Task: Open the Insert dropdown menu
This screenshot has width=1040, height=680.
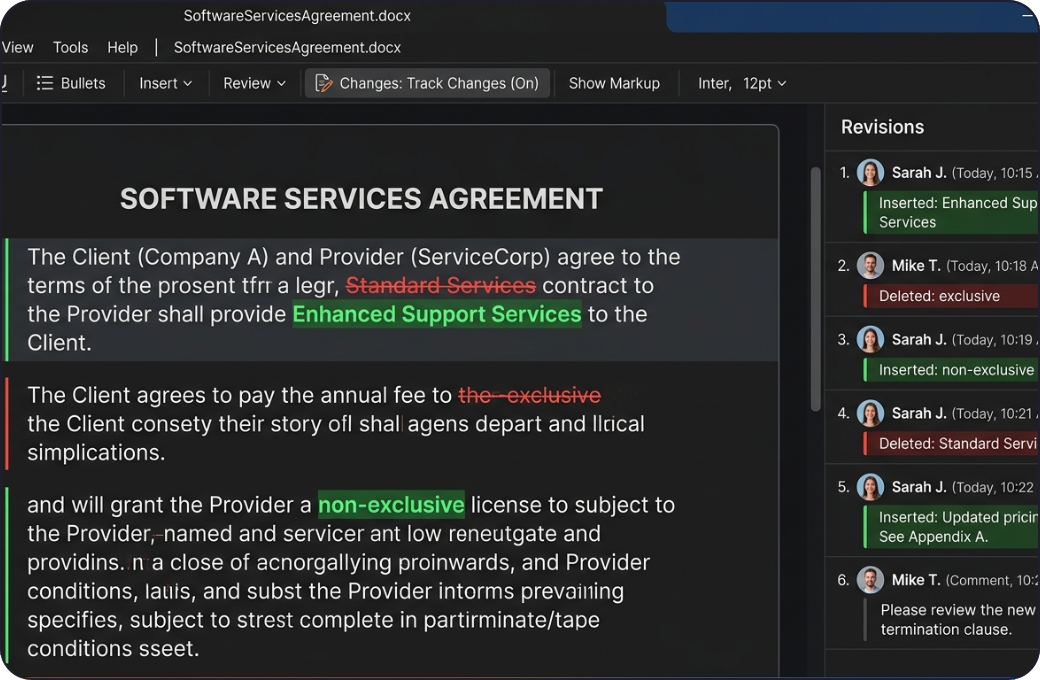Action: tap(164, 83)
